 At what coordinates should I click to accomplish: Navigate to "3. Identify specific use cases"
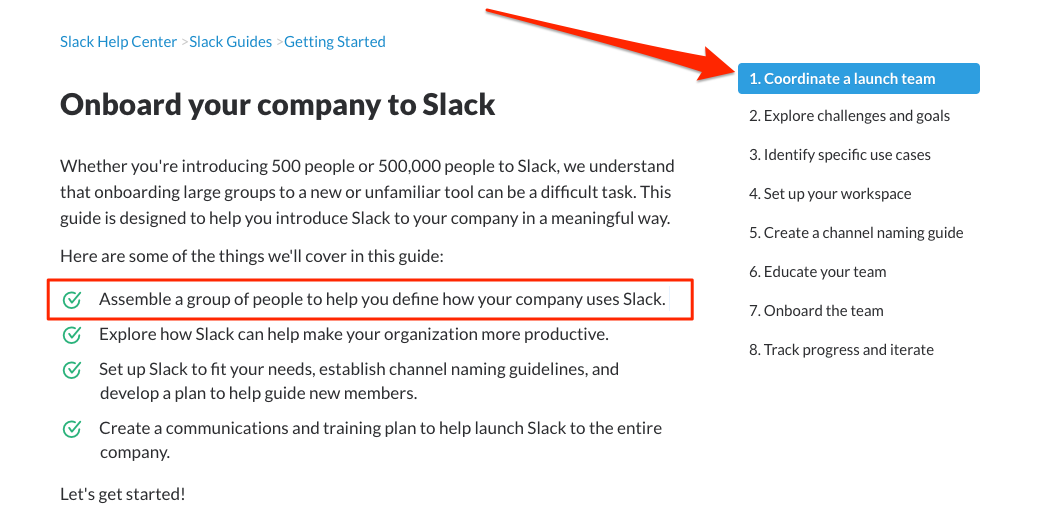pyautogui.click(x=839, y=155)
